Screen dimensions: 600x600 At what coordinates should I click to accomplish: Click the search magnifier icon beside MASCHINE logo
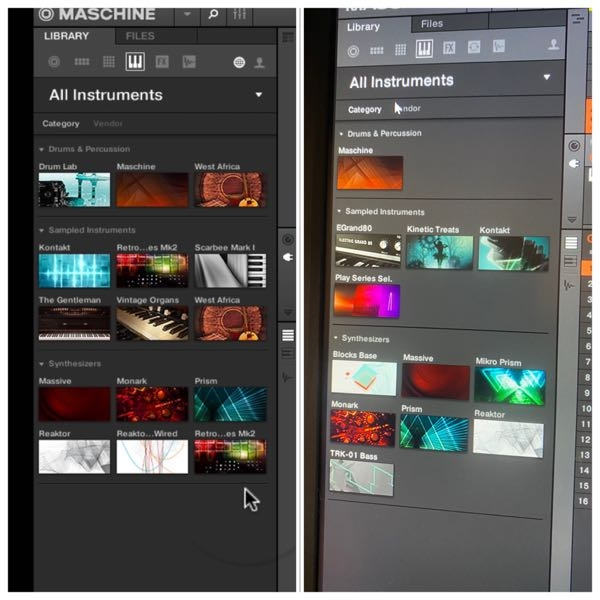tap(213, 15)
